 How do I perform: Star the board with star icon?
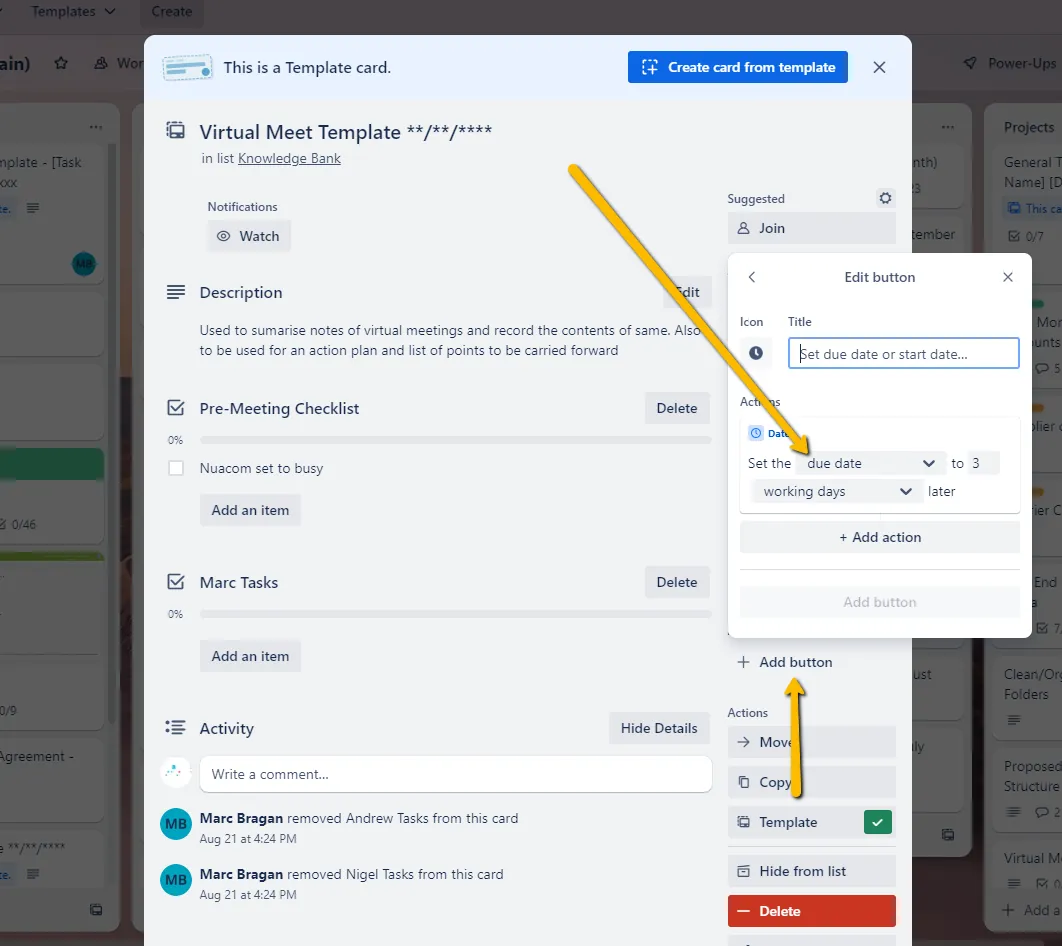tap(61, 63)
